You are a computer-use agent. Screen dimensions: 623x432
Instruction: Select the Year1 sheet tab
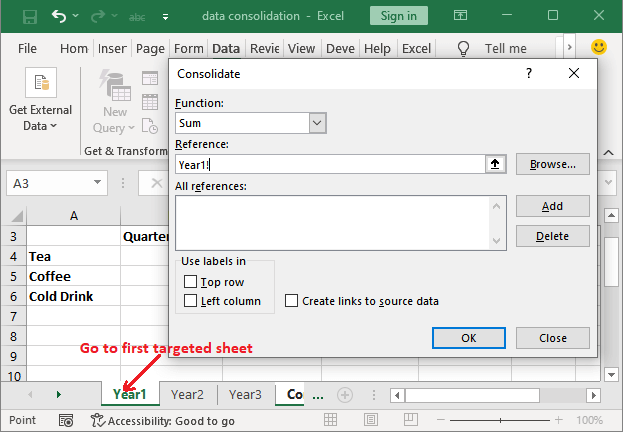130,394
